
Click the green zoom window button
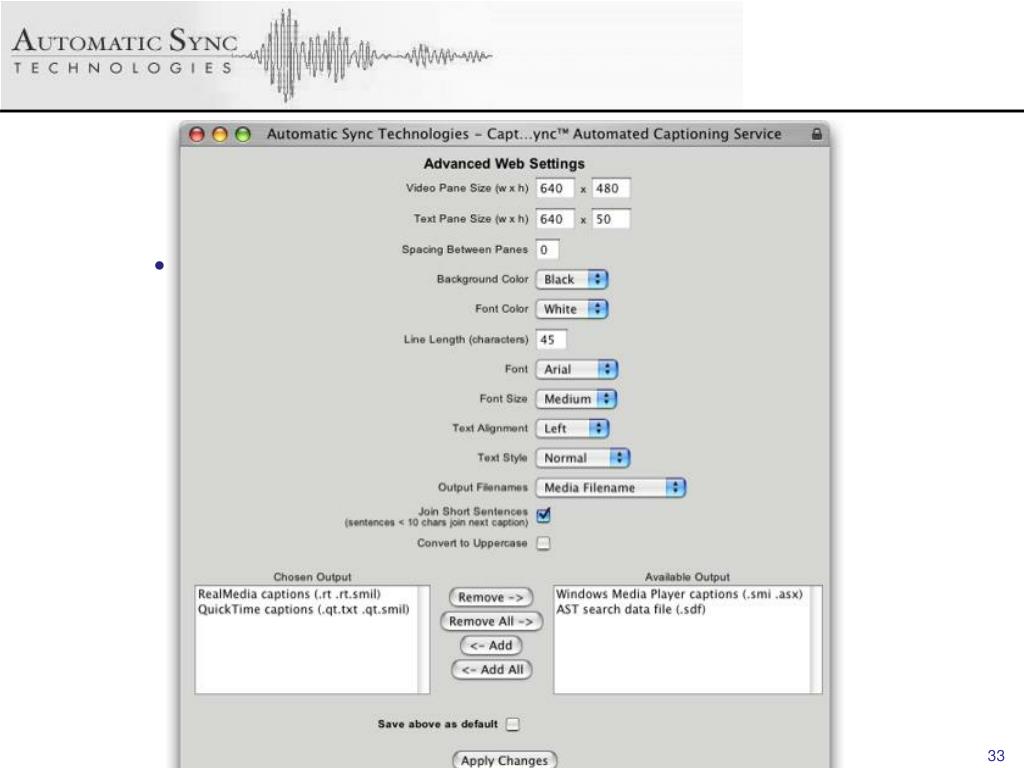tap(243, 134)
